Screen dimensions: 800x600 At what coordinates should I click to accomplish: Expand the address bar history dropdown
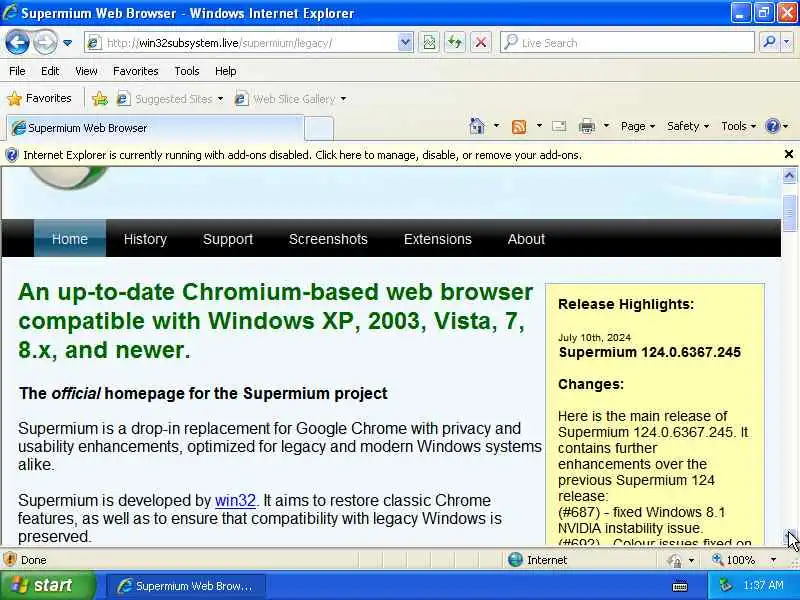coord(405,43)
